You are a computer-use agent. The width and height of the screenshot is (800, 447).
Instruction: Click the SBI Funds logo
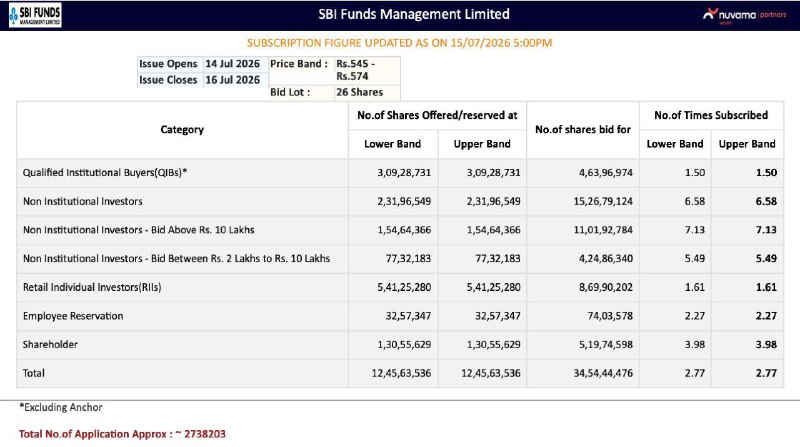[35, 15]
